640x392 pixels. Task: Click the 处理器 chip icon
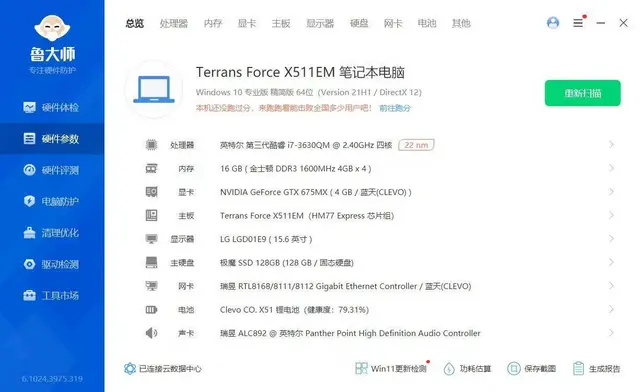click(151, 145)
